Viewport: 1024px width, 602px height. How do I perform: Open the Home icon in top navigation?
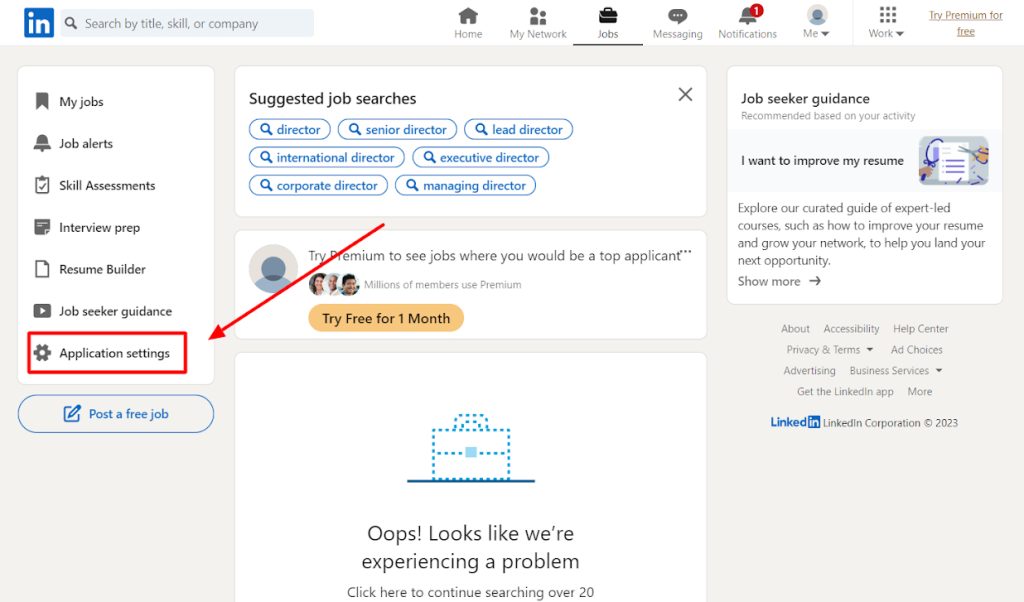467,17
